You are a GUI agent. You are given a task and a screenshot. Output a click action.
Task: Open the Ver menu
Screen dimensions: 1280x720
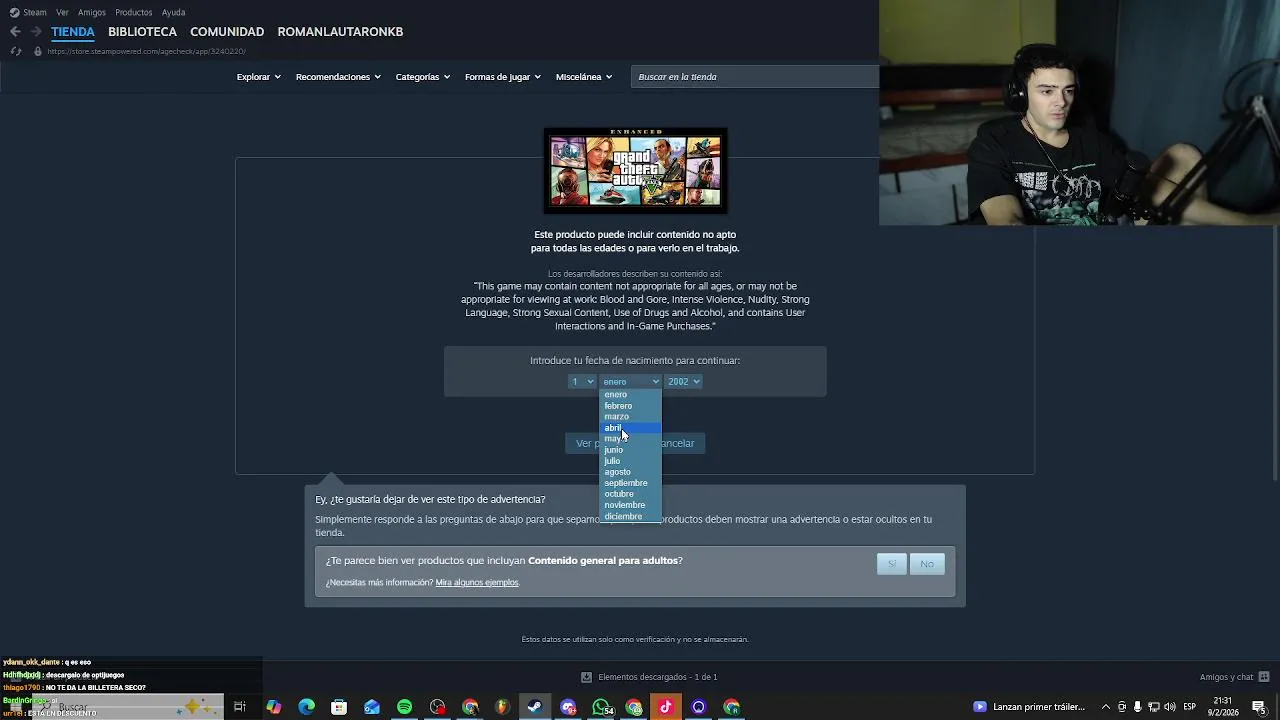(x=63, y=12)
